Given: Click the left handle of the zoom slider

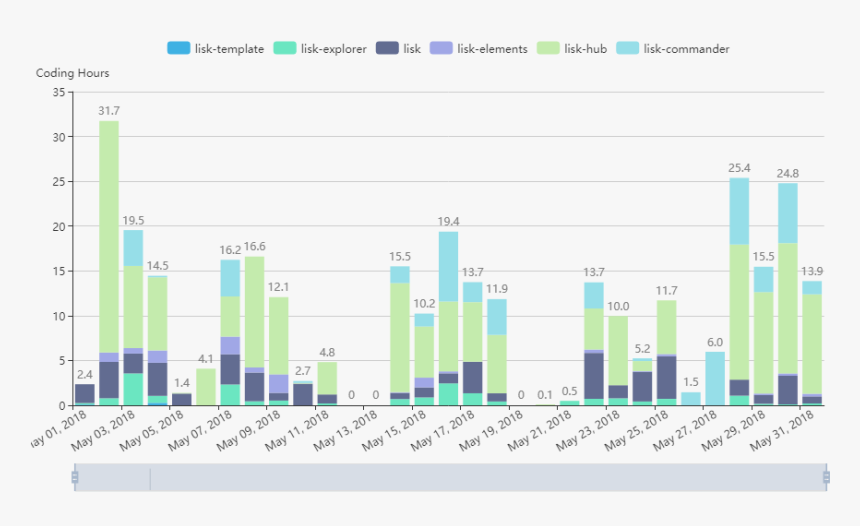Looking at the screenshot, I should (x=75, y=477).
